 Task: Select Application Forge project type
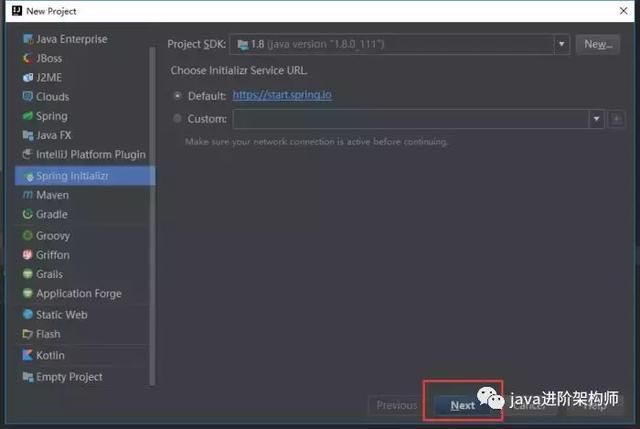79,293
